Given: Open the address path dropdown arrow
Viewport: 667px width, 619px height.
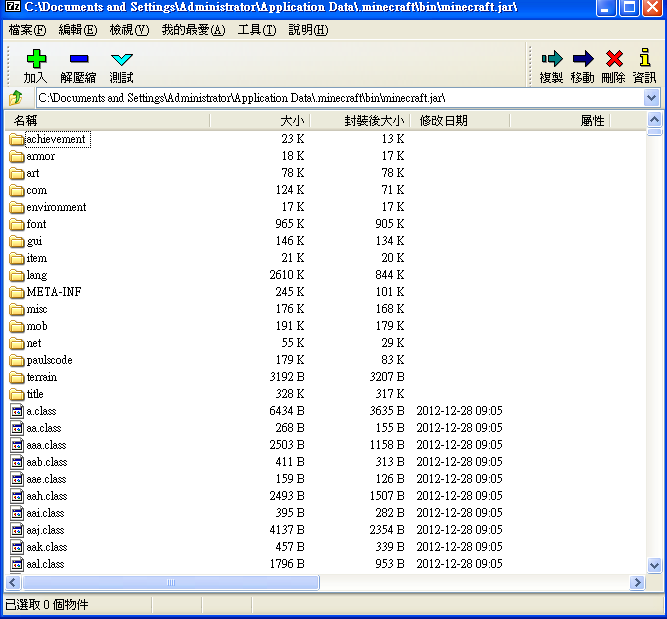Looking at the screenshot, I should (x=652, y=98).
